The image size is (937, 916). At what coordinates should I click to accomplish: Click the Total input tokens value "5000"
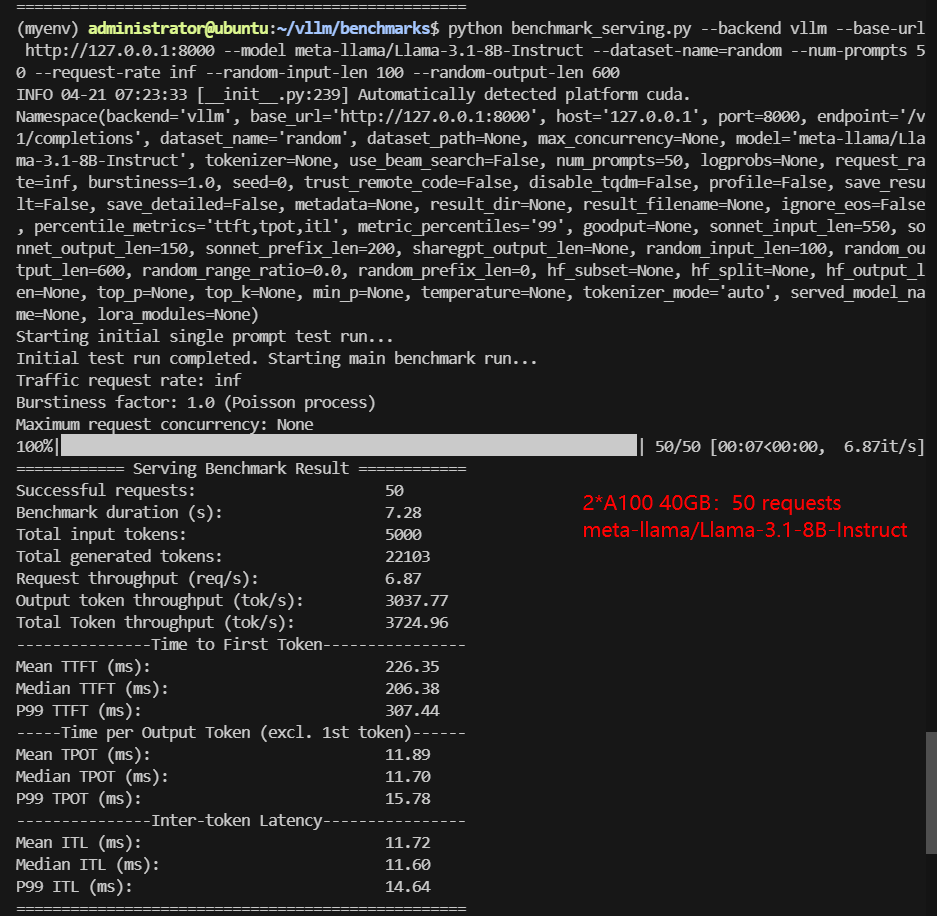click(403, 535)
